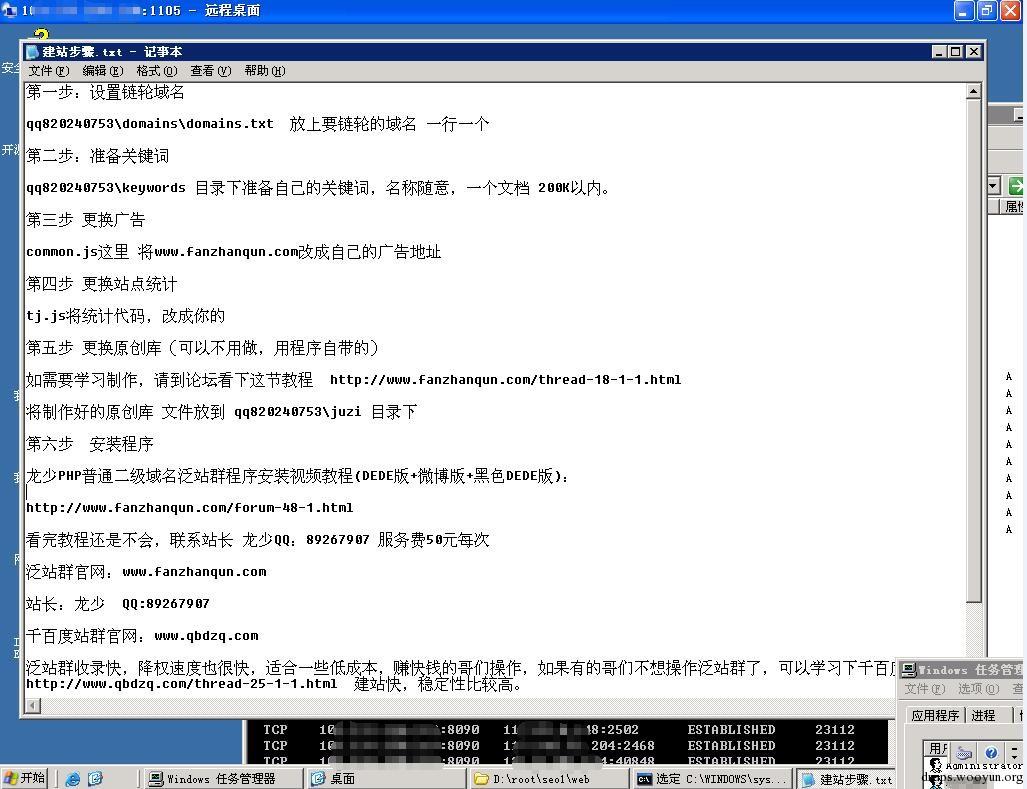Image resolution: width=1027 pixels, height=789 pixels.
Task: Open the D:\root\seo1\web folder taskbar item
Action: (550, 779)
